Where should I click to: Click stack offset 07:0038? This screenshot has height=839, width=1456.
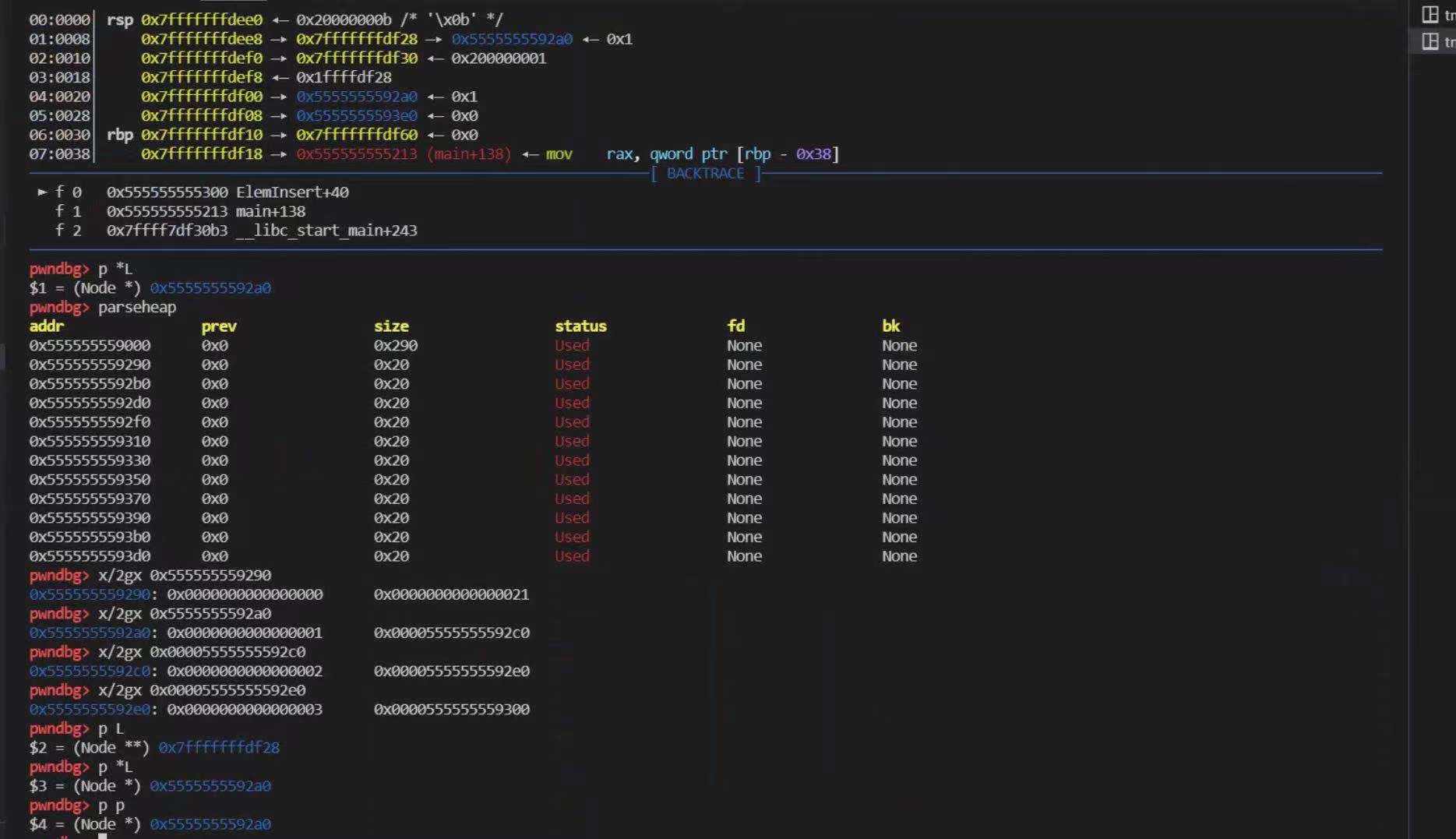tap(60, 154)
